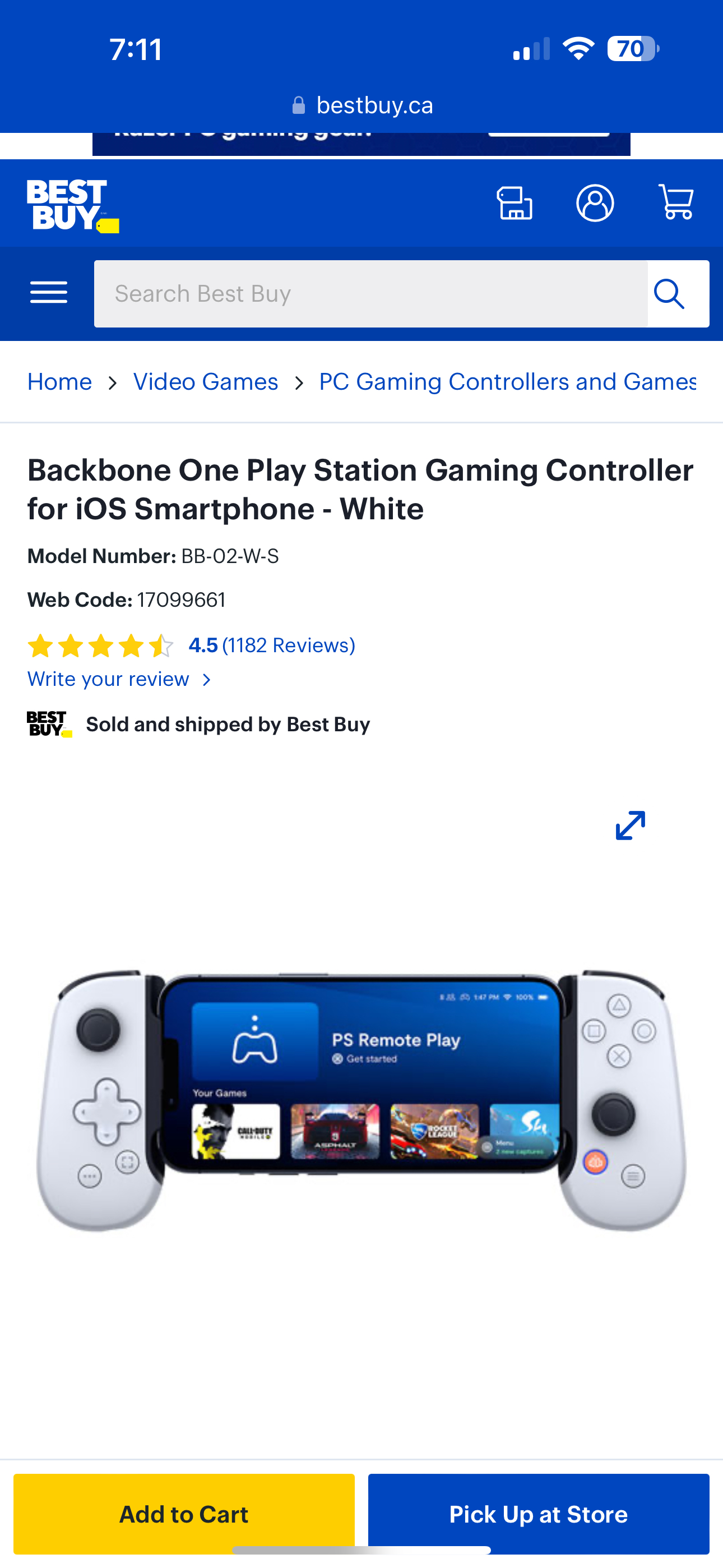723x1568 pixels.
Task: Go to Home breadcrumb
Action: pyautogui.click(x=59, y=382)
